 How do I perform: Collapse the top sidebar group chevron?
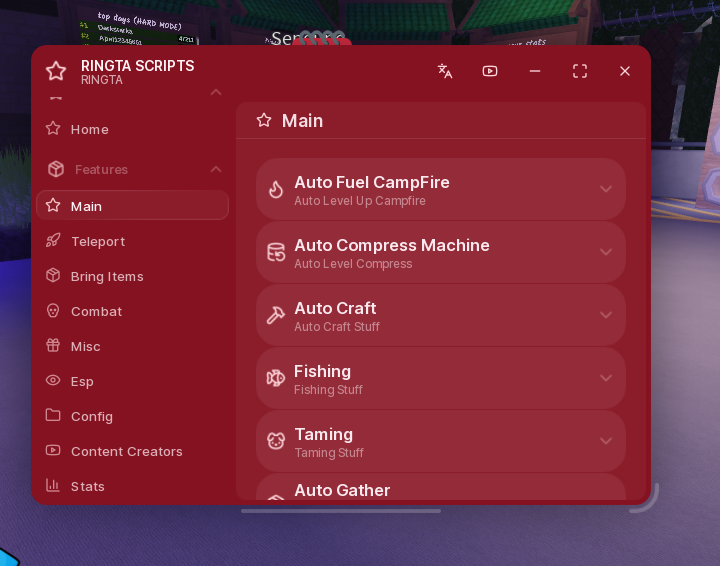pyautogui.click(x=216, y=92)
